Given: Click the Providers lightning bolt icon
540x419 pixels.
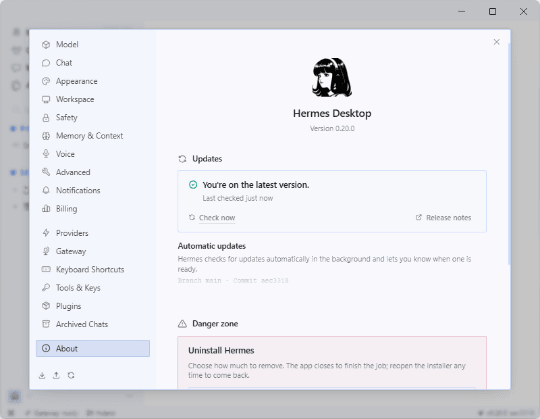Looking at the screenshot, I should pos(46,233).
